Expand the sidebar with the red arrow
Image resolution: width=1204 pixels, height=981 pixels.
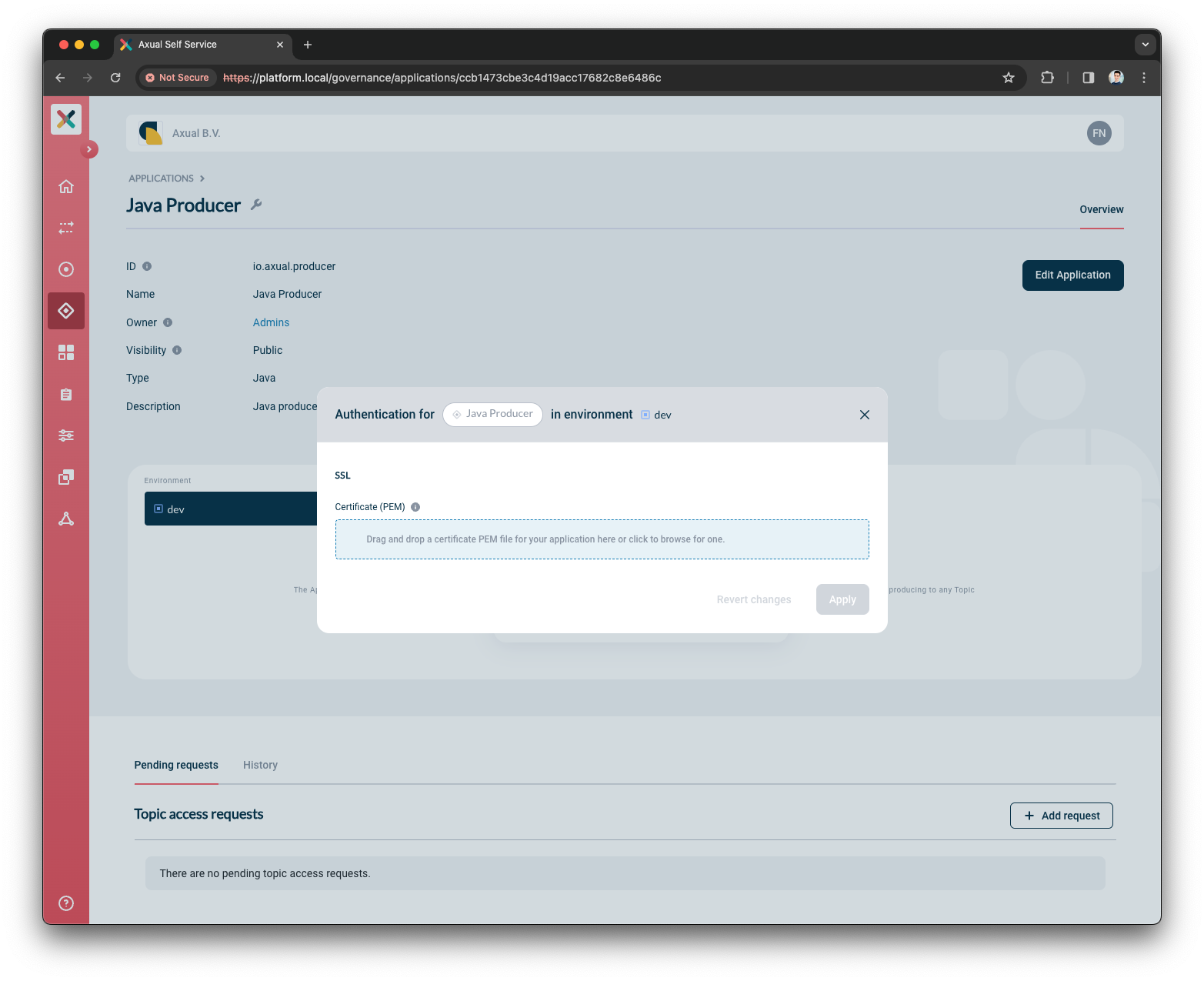pyautogui.click(x=89, y=149)
